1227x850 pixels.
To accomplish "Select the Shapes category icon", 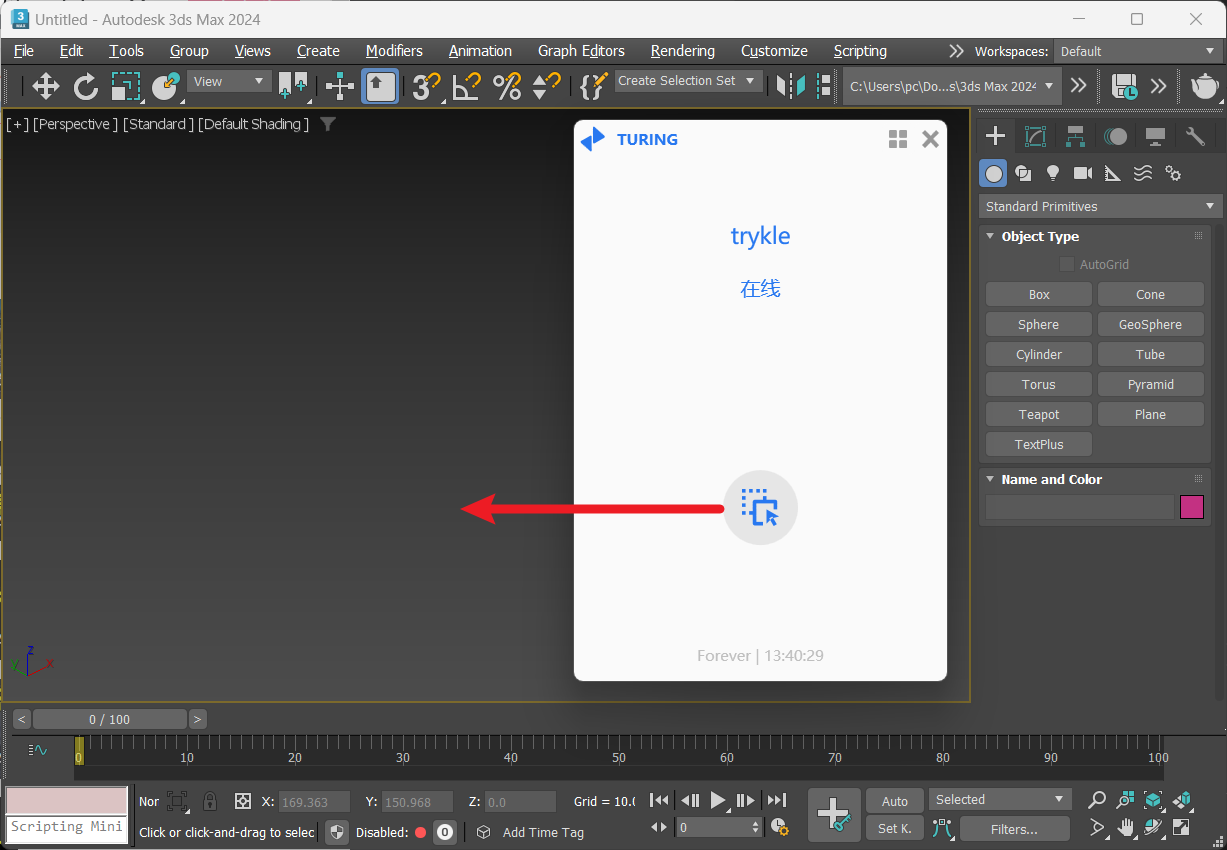I will 1023,173.
